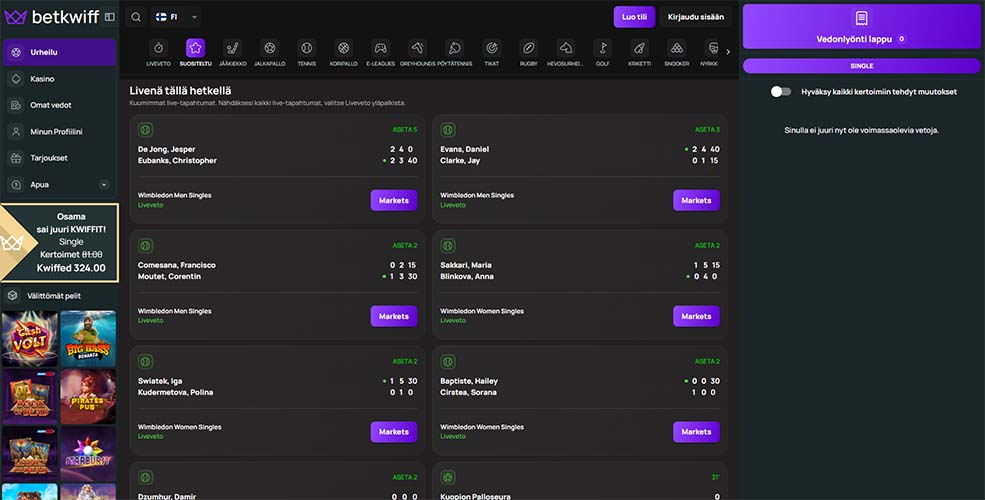985x500 pixels.
Task: Click the Vedonlyönti lappu header
Action: click(x=861, y=26)
